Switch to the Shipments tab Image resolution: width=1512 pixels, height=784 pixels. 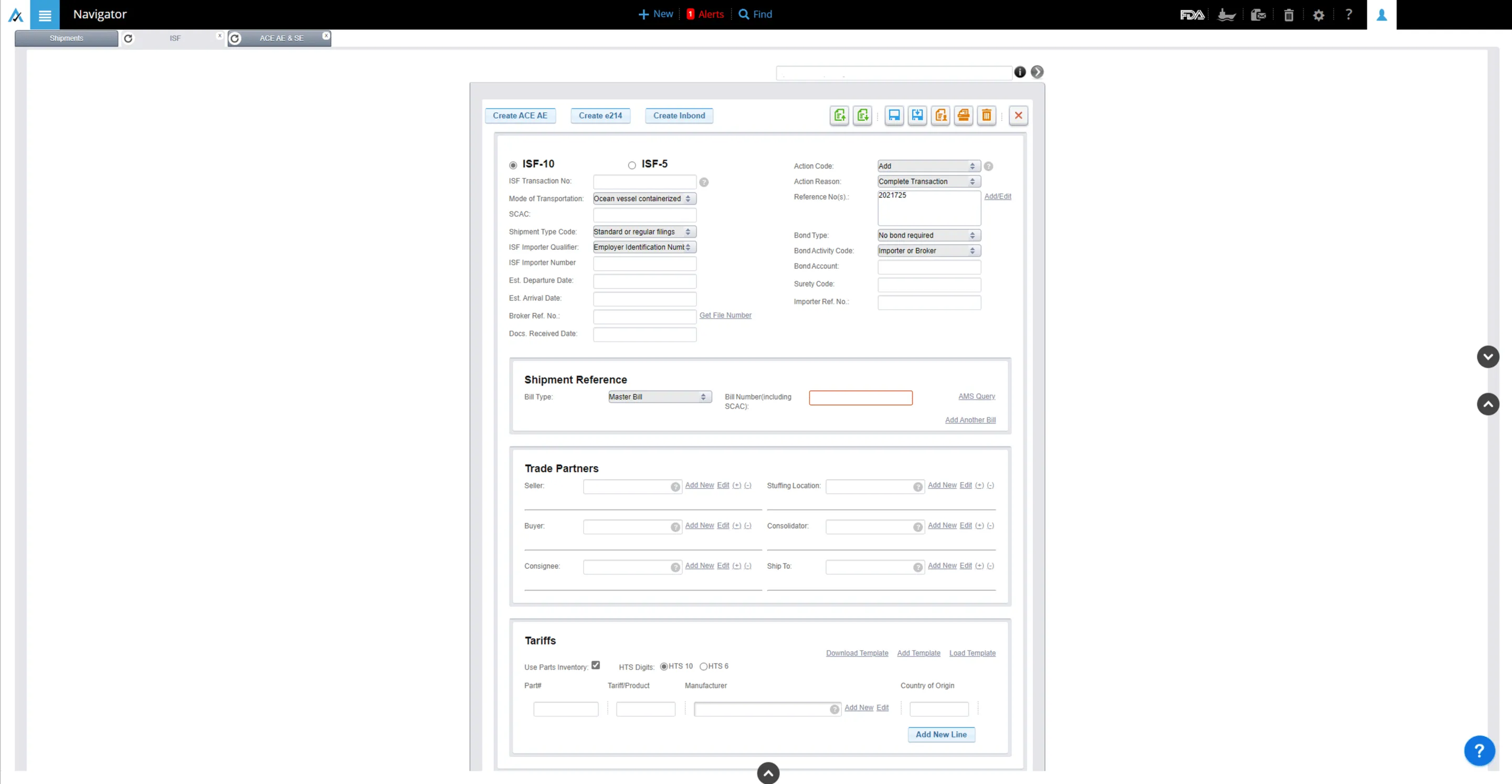click(x=66, y=38)
